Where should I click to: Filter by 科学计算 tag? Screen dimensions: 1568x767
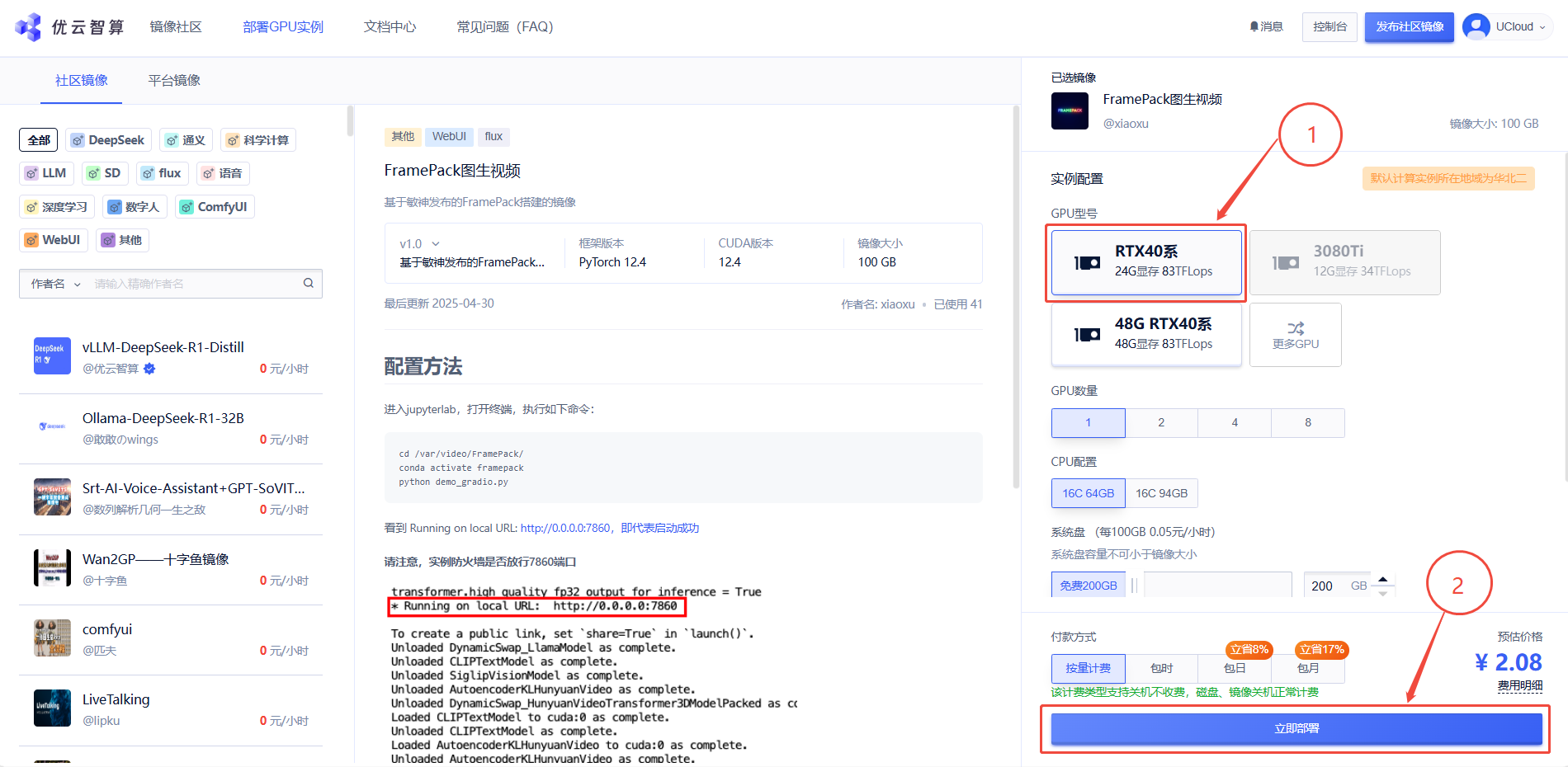(x=258, y=140)
